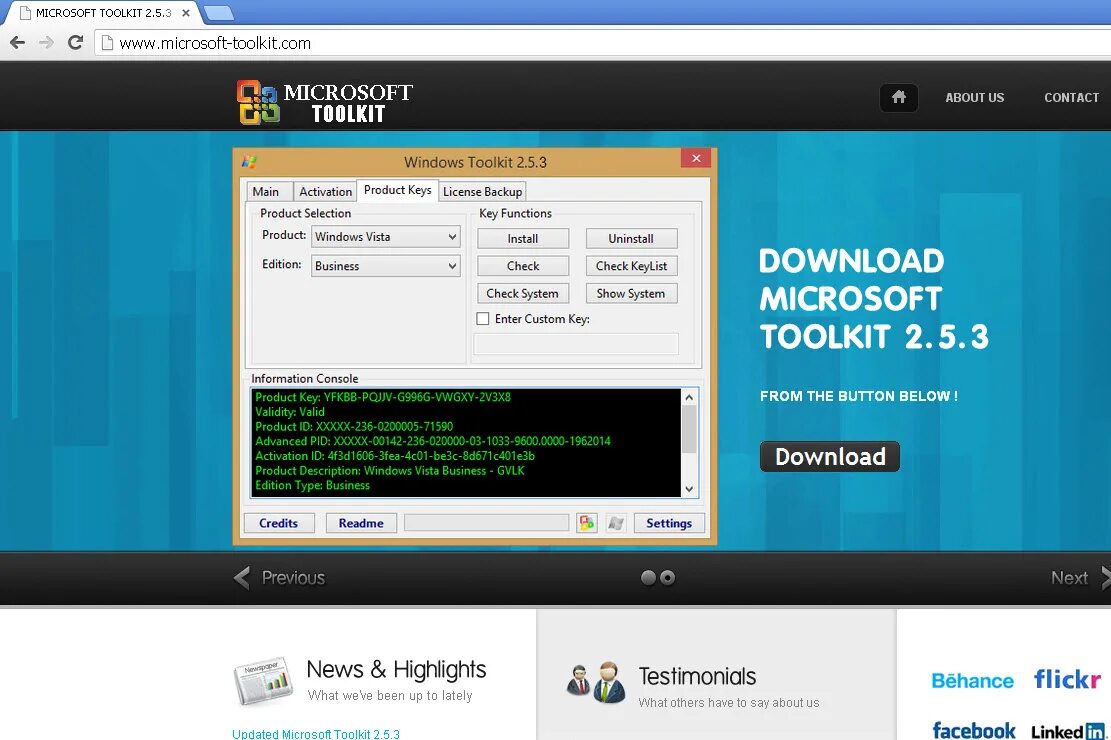Click the console scrollbar down arrow

689,489
